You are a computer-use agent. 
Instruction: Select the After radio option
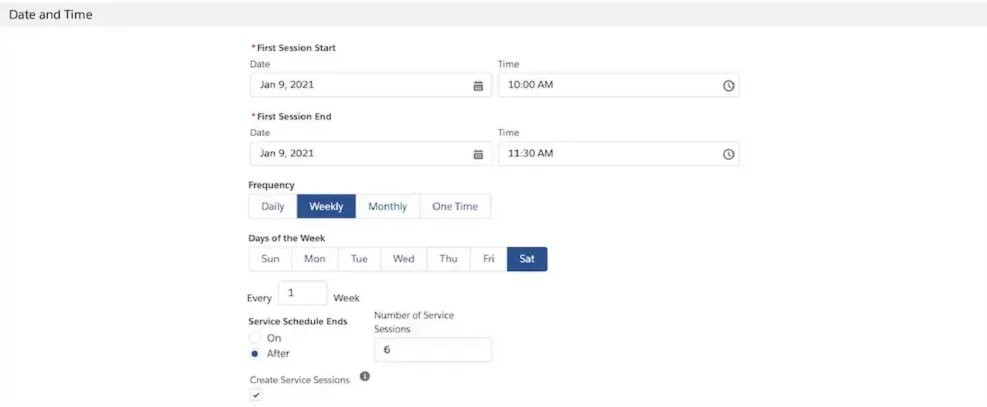(x=254, y=354)
